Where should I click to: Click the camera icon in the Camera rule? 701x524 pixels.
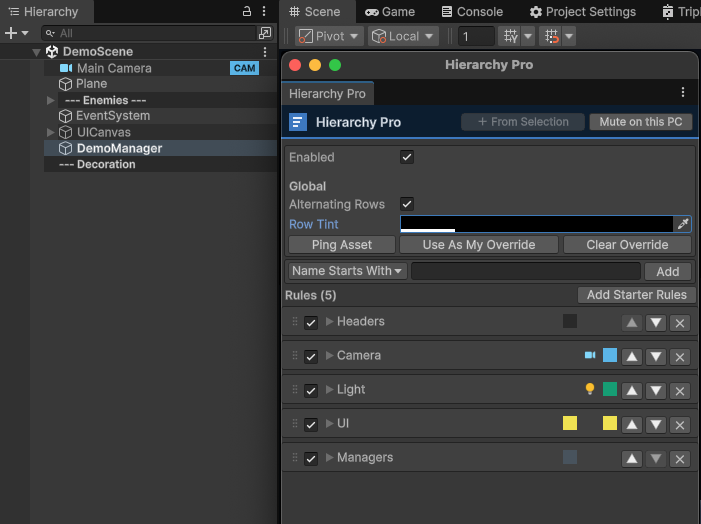click(590, 355)
